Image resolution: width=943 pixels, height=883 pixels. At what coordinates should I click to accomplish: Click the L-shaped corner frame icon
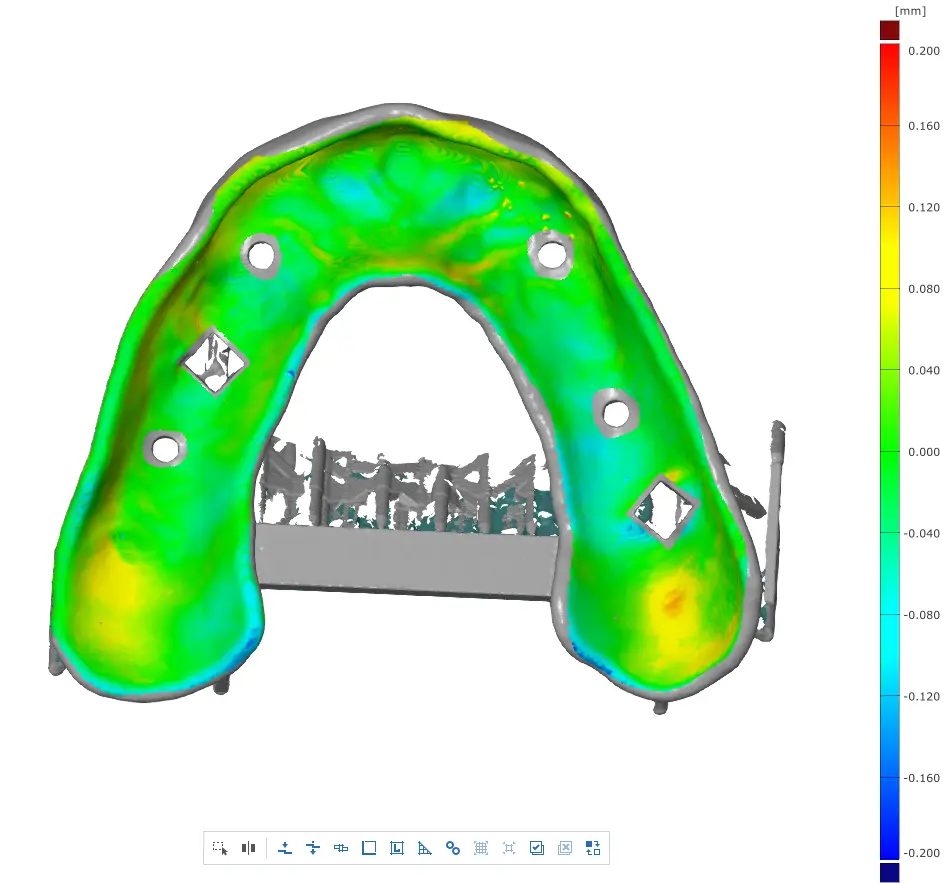pos(369,848)
